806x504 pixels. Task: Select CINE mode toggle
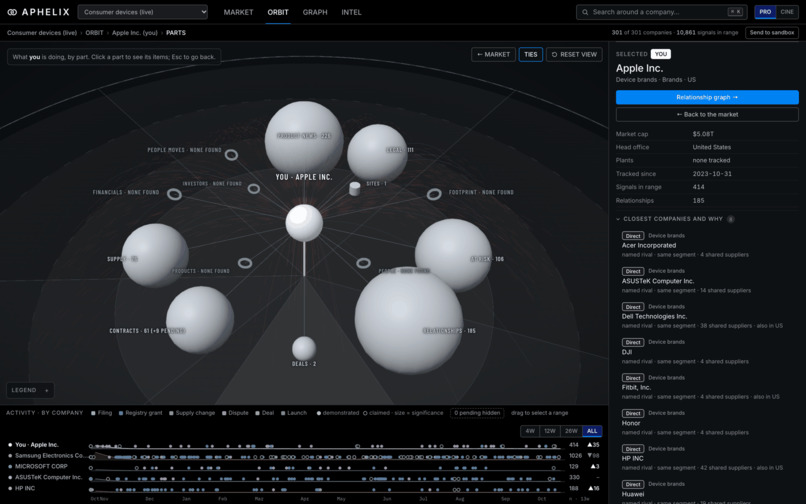pyautogui.click(x=786, y=12)
